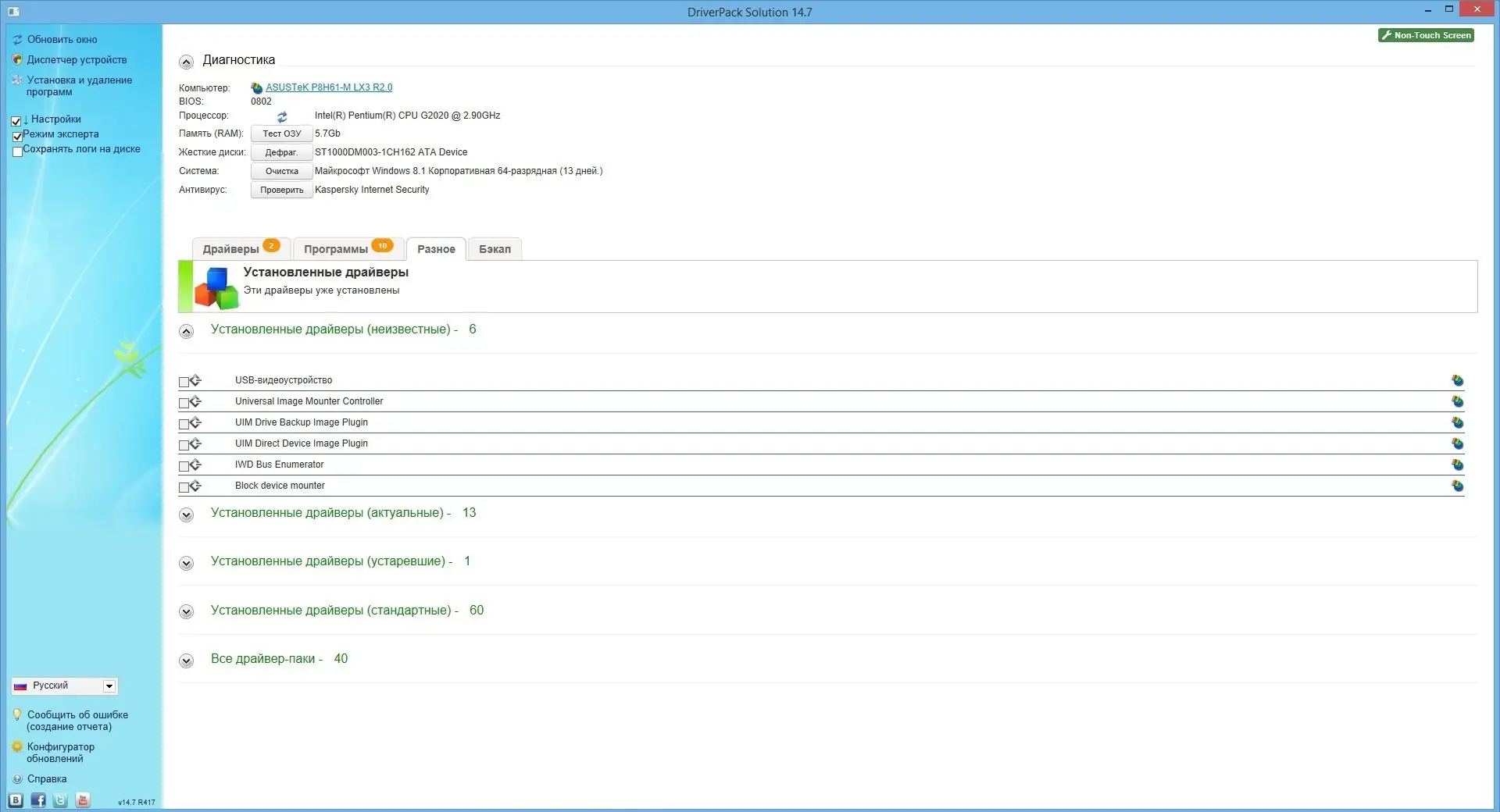Click the Обновить окно refresh icon
Viewport: 1500px width, 812px height.
coord(17,40)
